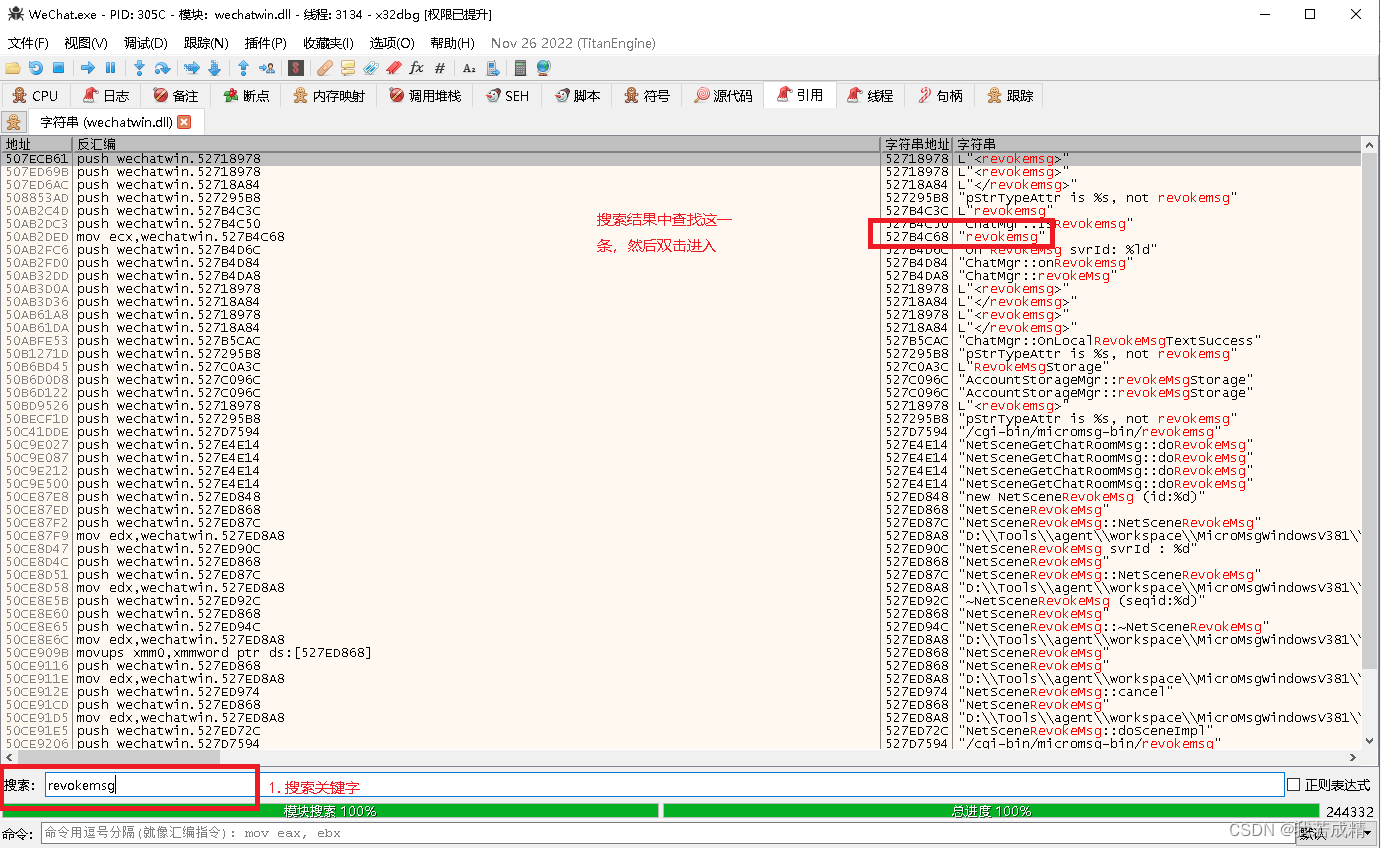Click the 模块搜索 100% progress bar
Screen dimensions: 1381x848
pos(330,811)
